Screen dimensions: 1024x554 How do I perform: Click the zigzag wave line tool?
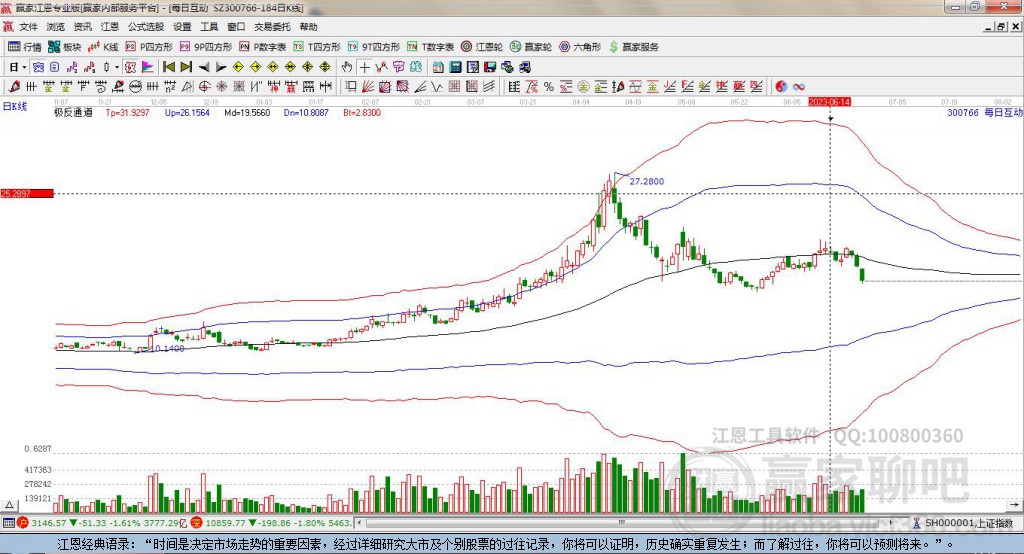[436, 86]
